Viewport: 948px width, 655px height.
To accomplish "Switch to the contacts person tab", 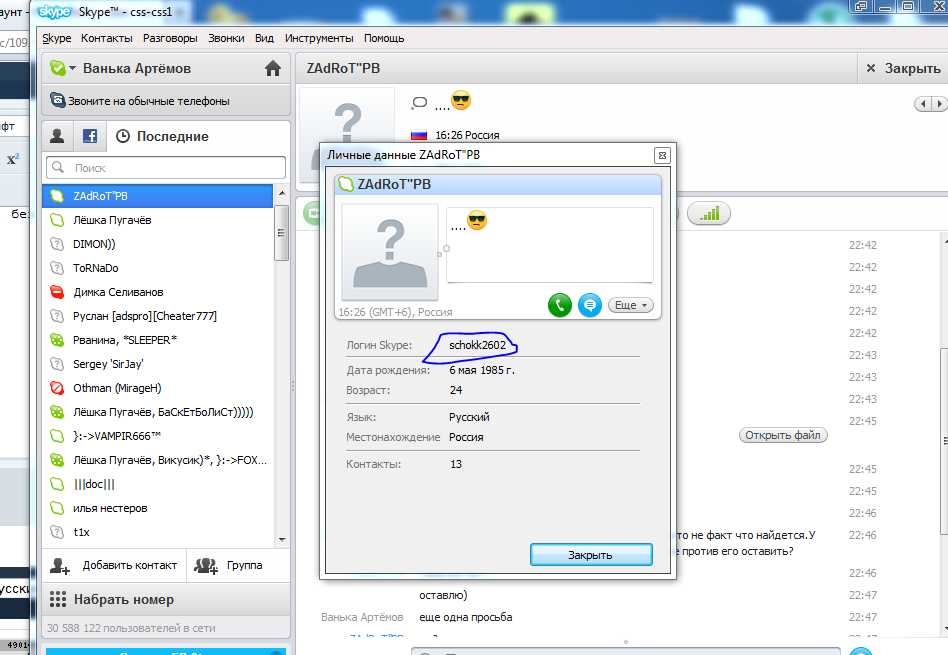I will 57,136.
